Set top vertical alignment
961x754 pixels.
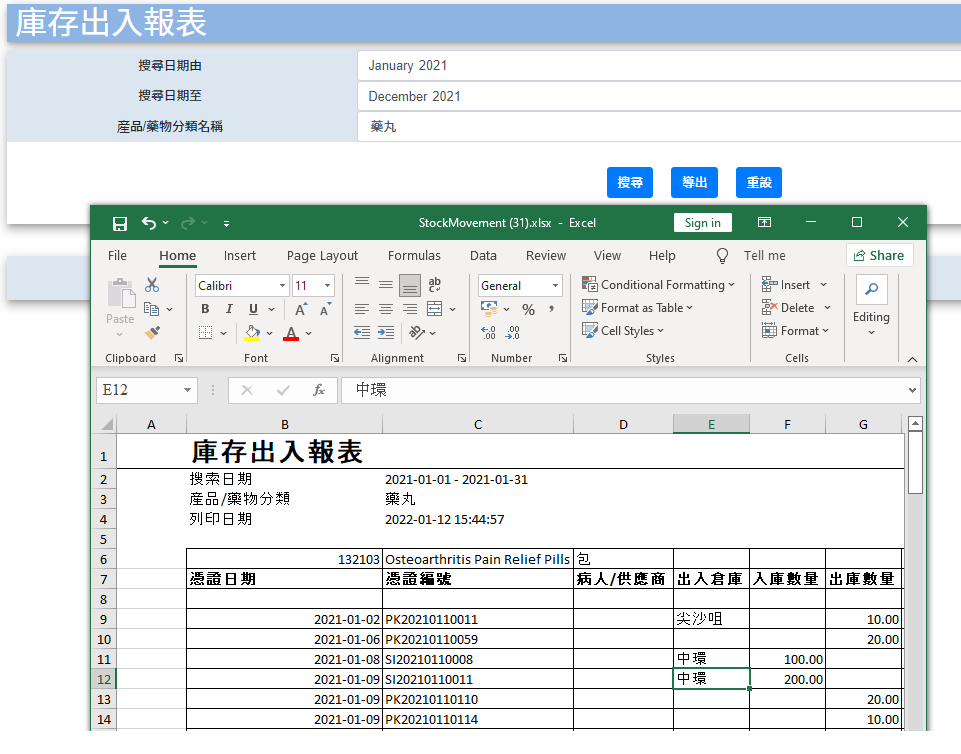pyautogui.click(x=362, y=284)
